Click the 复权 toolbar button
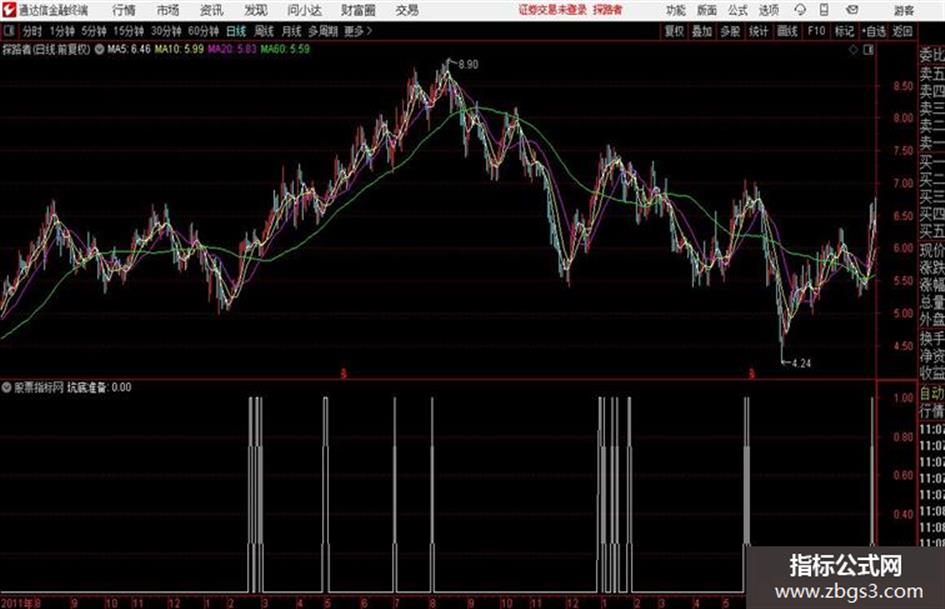This screenshot has width=945, height=609. (x=674, y=31)
